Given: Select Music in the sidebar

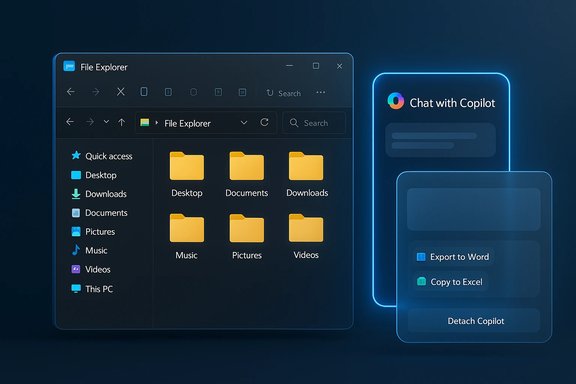Looking at the screenshot, I should (x=89, y=250).
